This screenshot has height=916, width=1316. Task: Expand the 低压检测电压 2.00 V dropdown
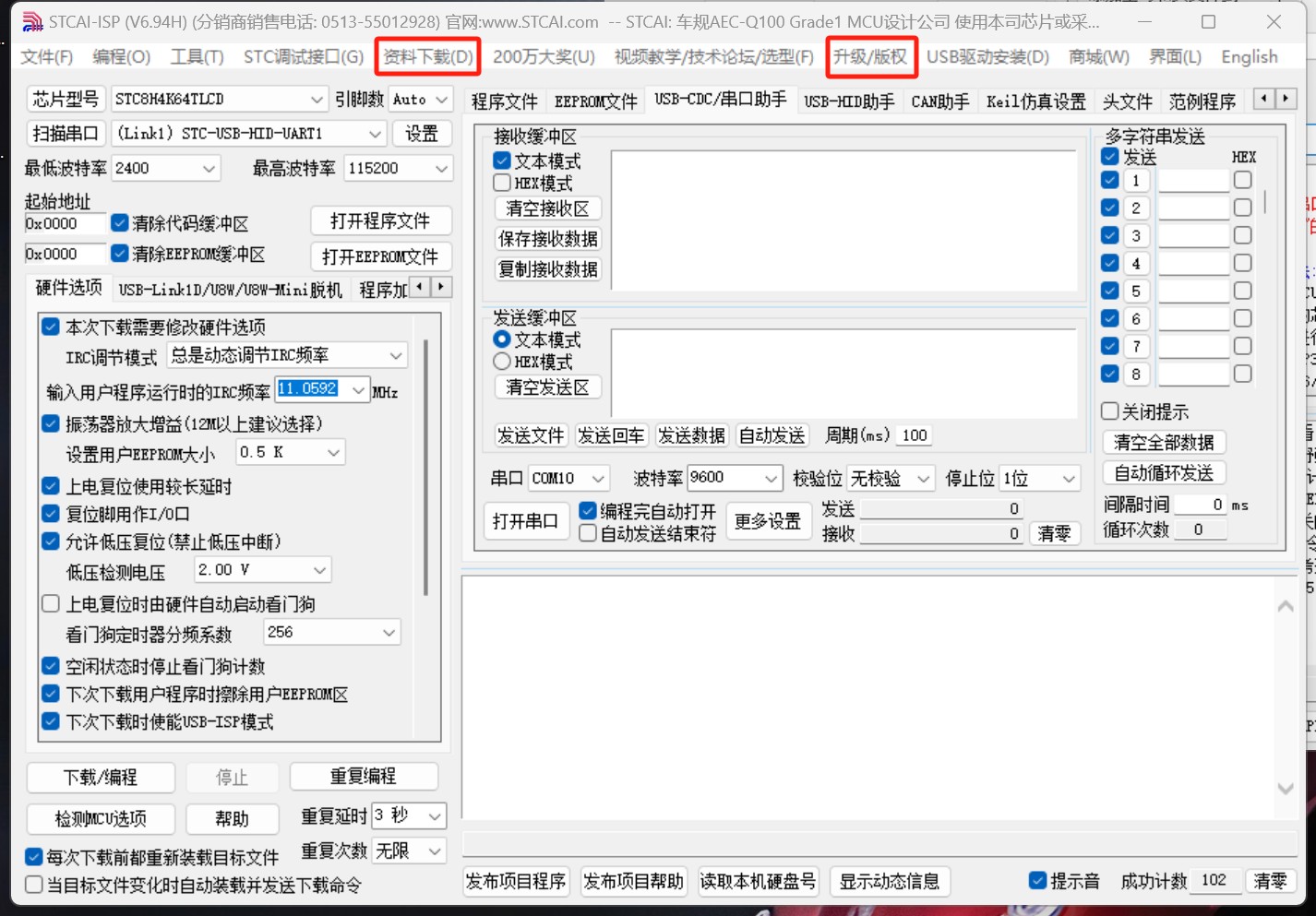(319, 570)
